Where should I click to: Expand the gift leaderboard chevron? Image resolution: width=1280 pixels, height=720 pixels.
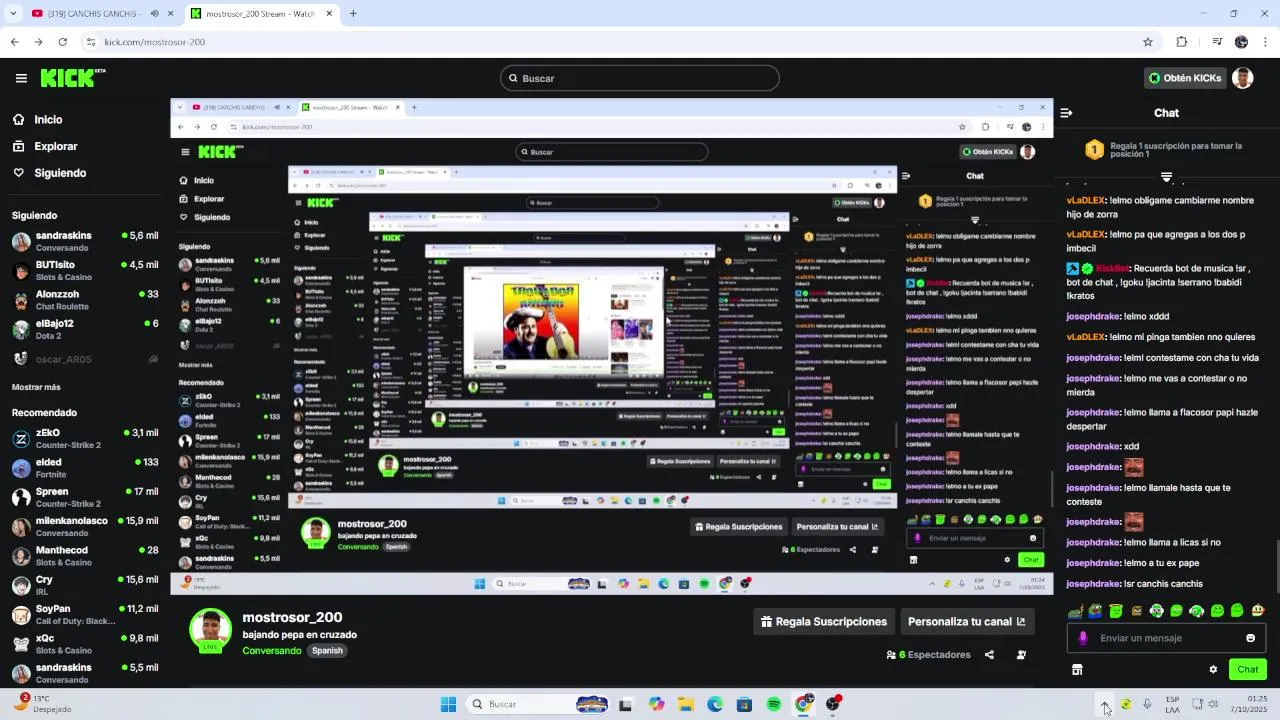point(1166,177)
